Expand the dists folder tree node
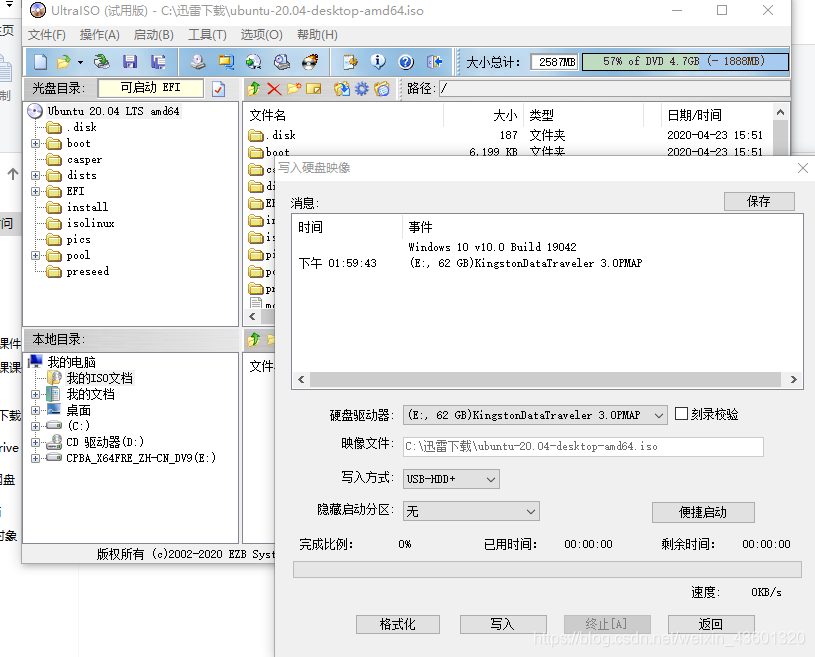 coord(35,176)
